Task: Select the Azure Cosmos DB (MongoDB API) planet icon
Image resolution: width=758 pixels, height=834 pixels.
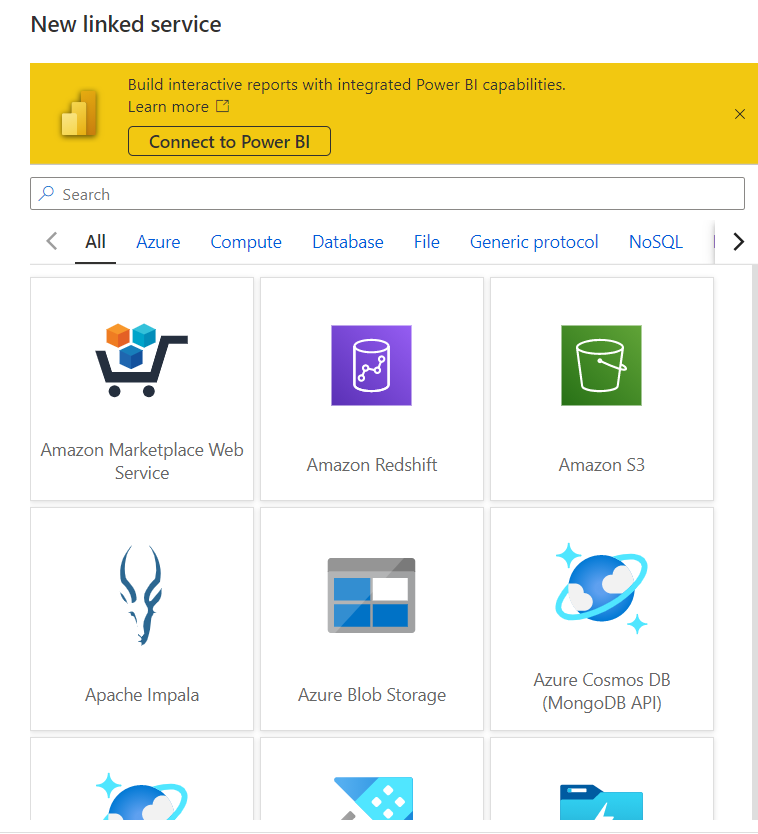Action: [602, 588]
